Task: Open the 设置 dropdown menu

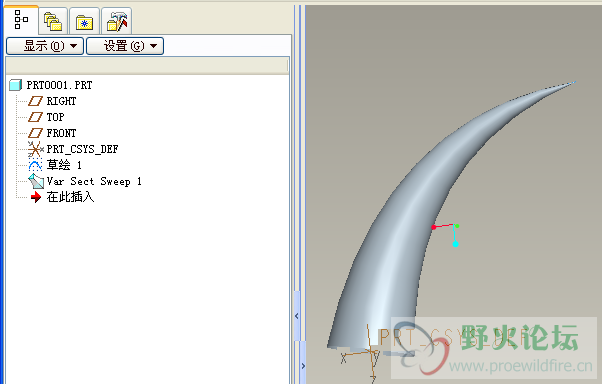Action: (x=125, y=46)
